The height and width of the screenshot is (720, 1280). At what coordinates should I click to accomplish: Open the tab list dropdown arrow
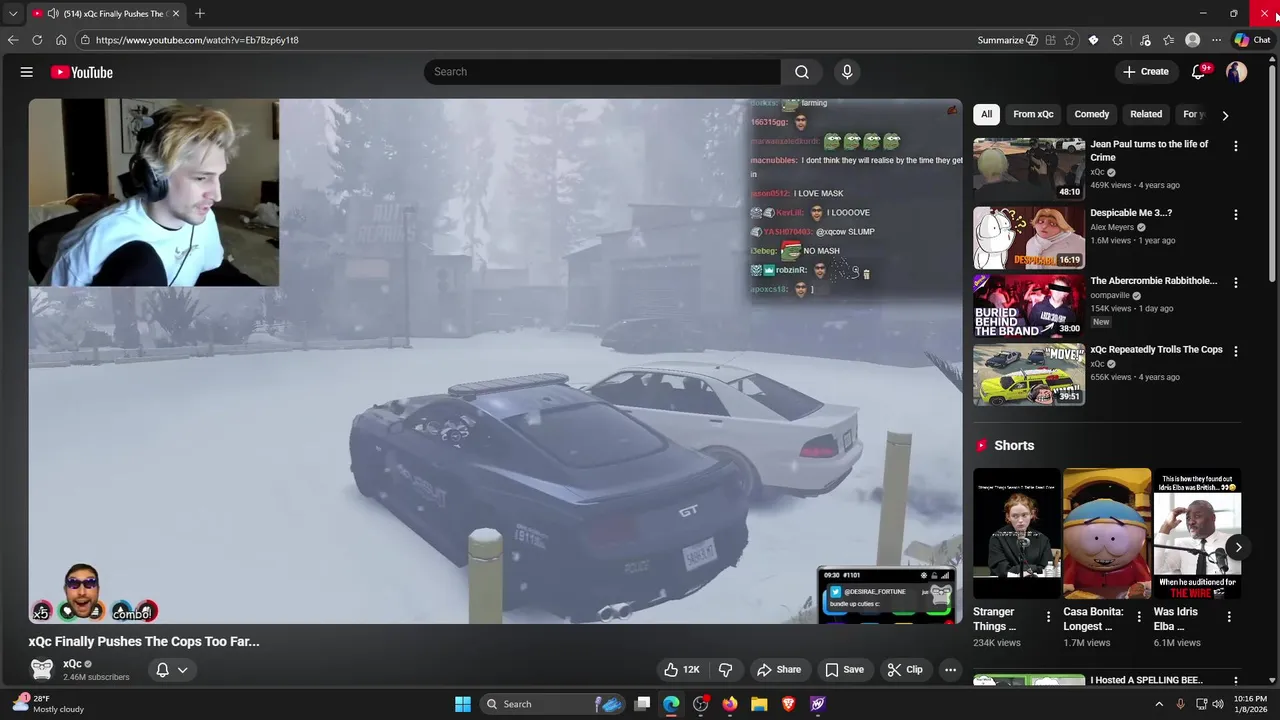(13, 14)
